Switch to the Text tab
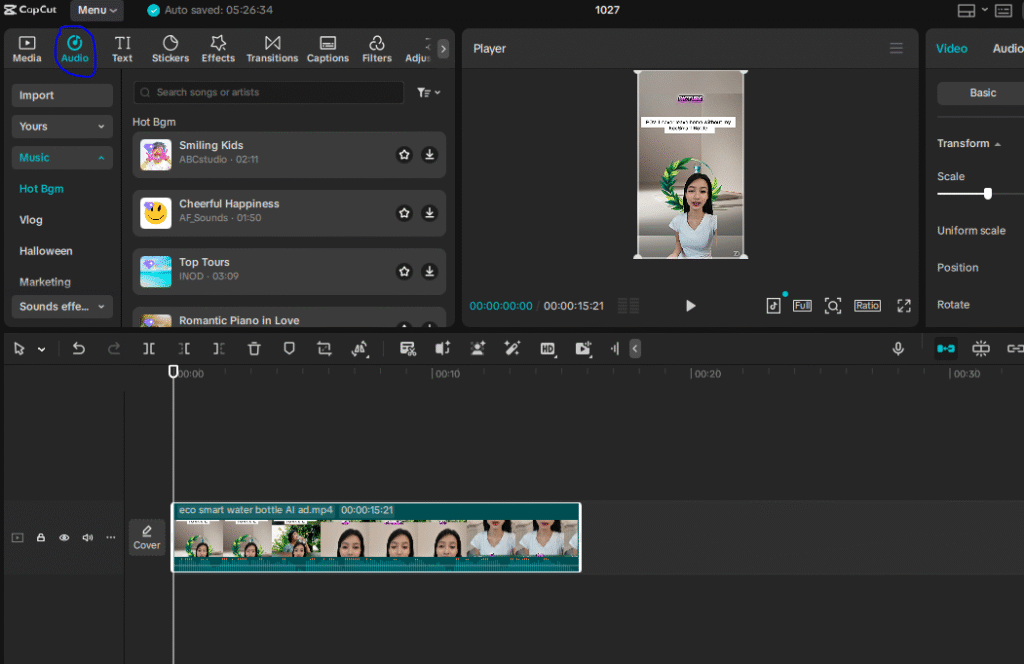Image resolution: width=1024 pixels, height=664 pixels. click(122, 49)
